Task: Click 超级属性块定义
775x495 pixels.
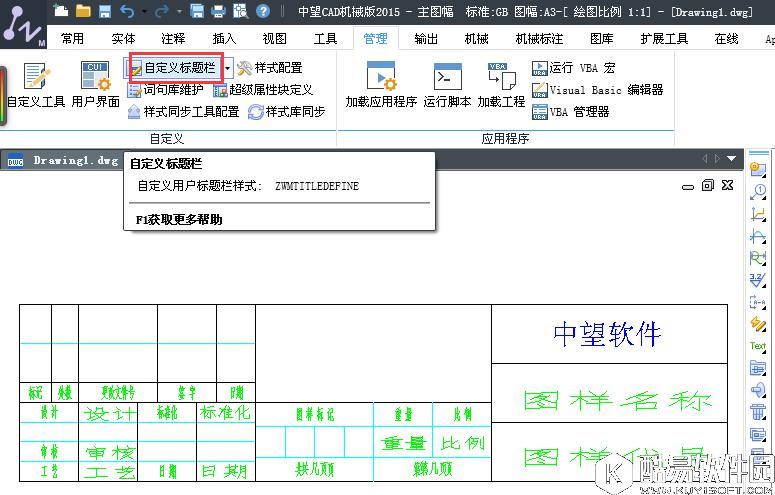Action: point(263,90)
